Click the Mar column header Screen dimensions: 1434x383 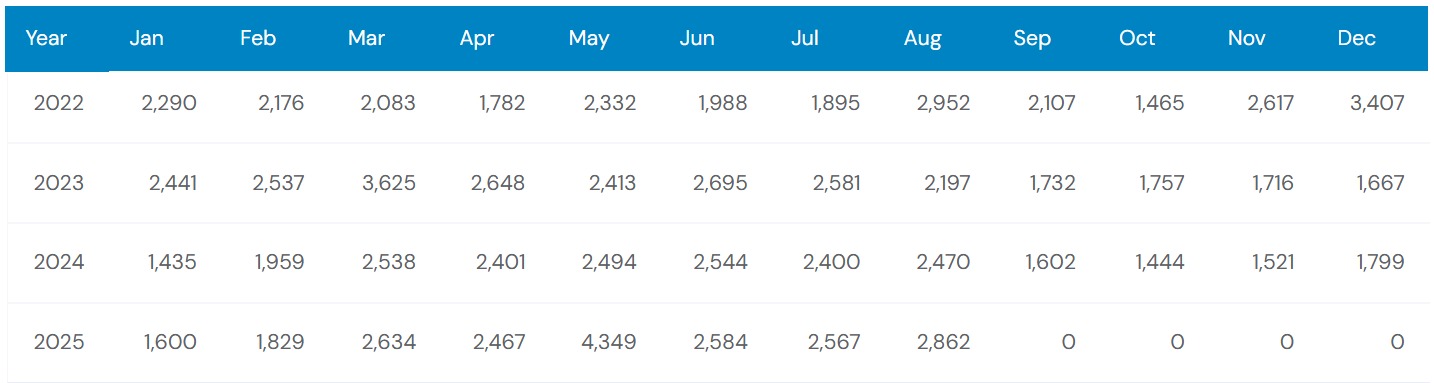click(367, 38)
